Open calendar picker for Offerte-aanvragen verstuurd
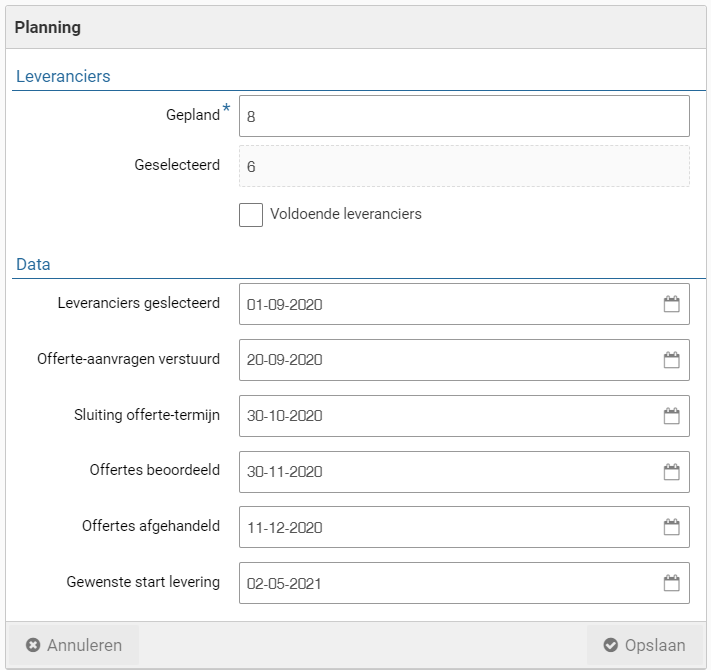Image resolution: width=711 pixels, height=670 pixels. pyautogui.click(x=671, y=360)
